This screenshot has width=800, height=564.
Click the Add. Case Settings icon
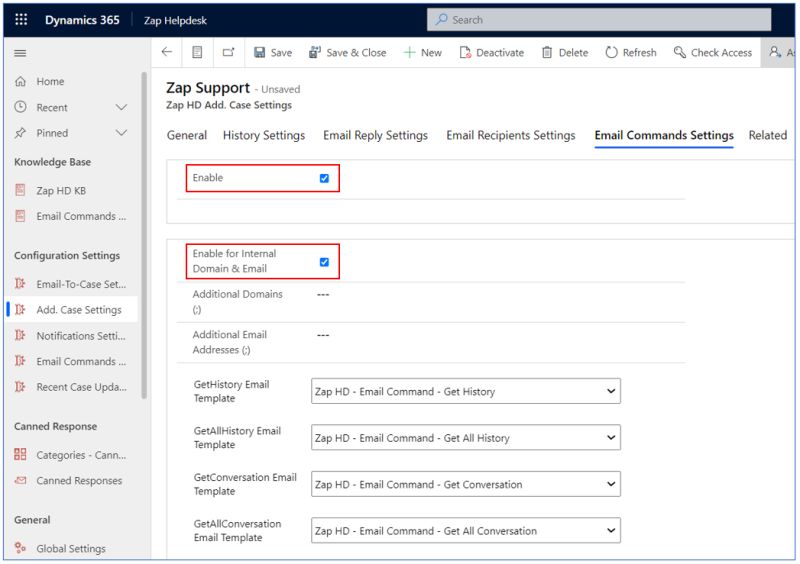(20, 310)
